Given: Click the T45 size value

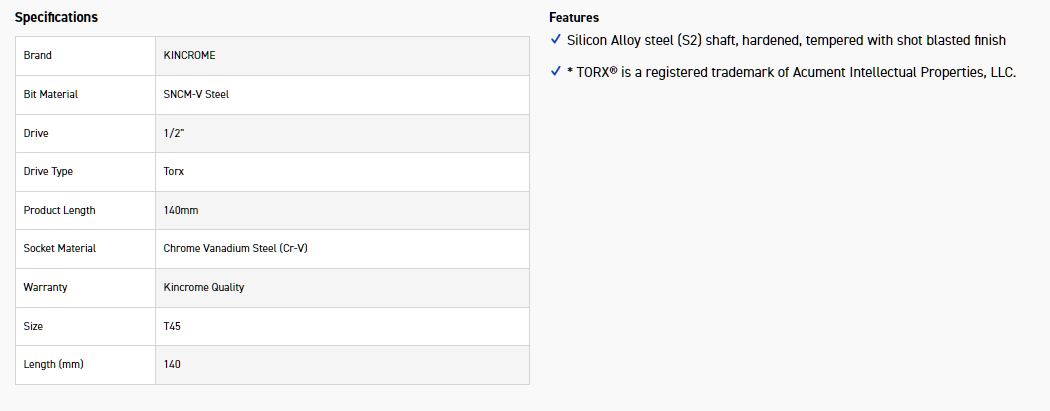Looking at the screenshot, I should pos(172,327).
